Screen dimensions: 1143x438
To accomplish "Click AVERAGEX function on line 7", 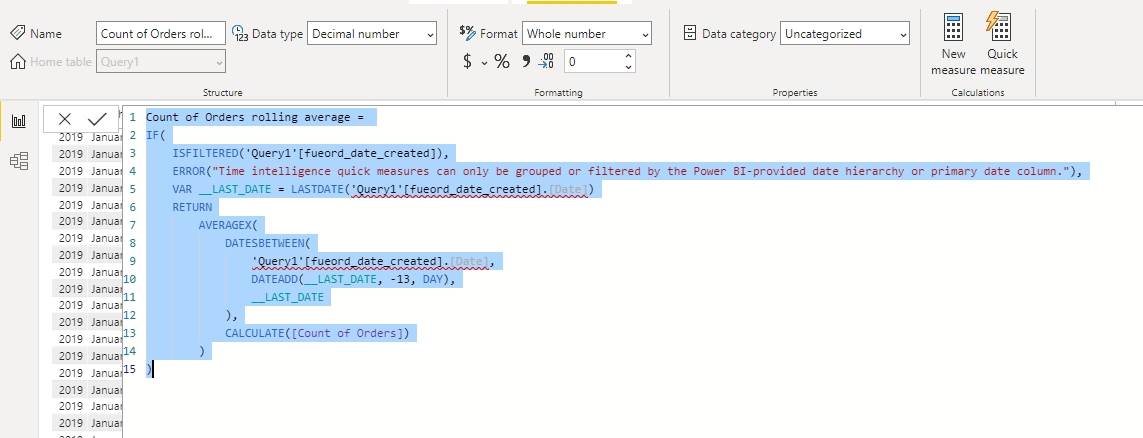I will pos(225,225).
